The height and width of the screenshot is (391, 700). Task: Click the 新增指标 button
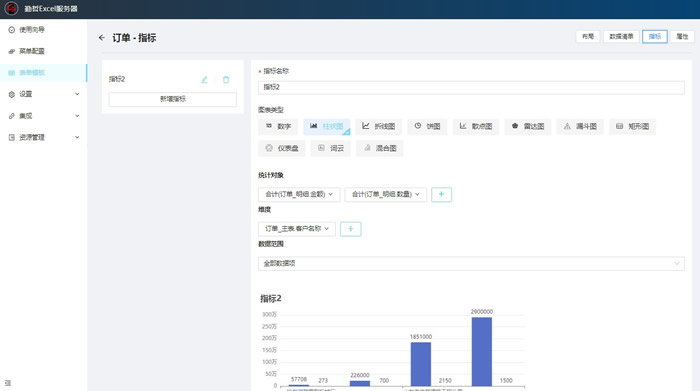click(x=173, y=99)
